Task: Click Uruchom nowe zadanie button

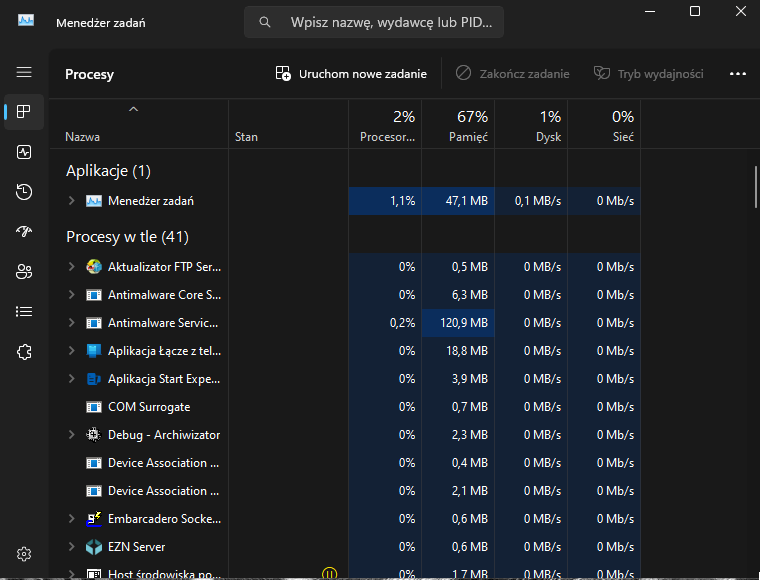Action: [x=351, y=74]
